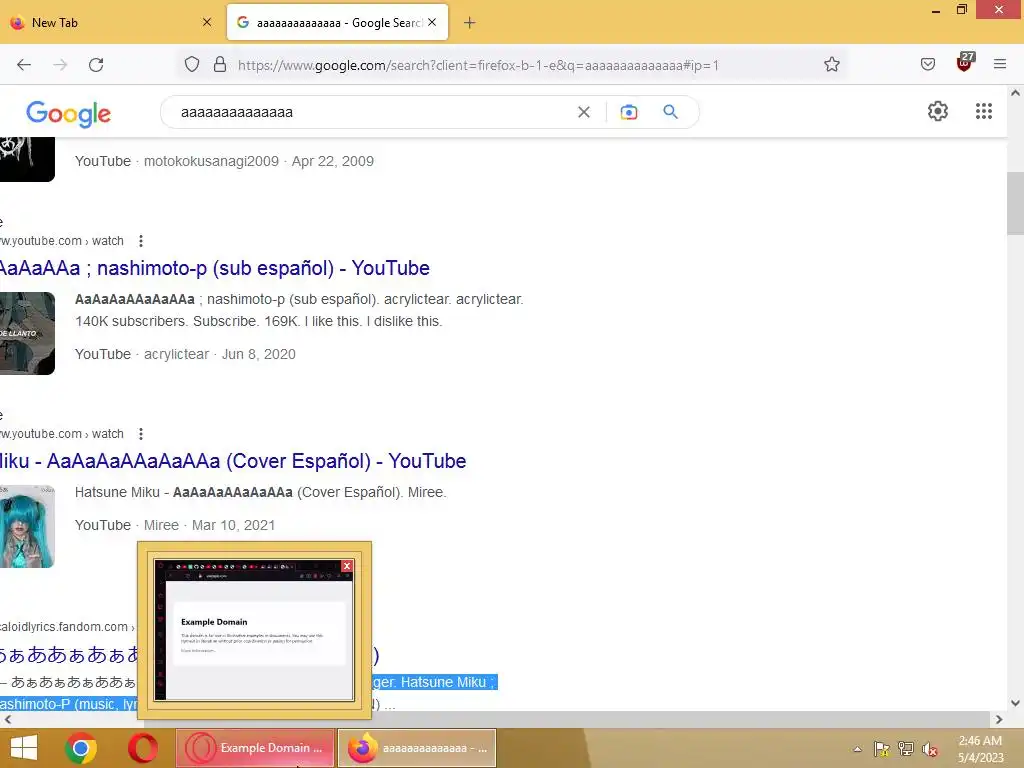Switch to Example Domain Opera window
Screen dimensions: 1024x768
coord(255,748)
